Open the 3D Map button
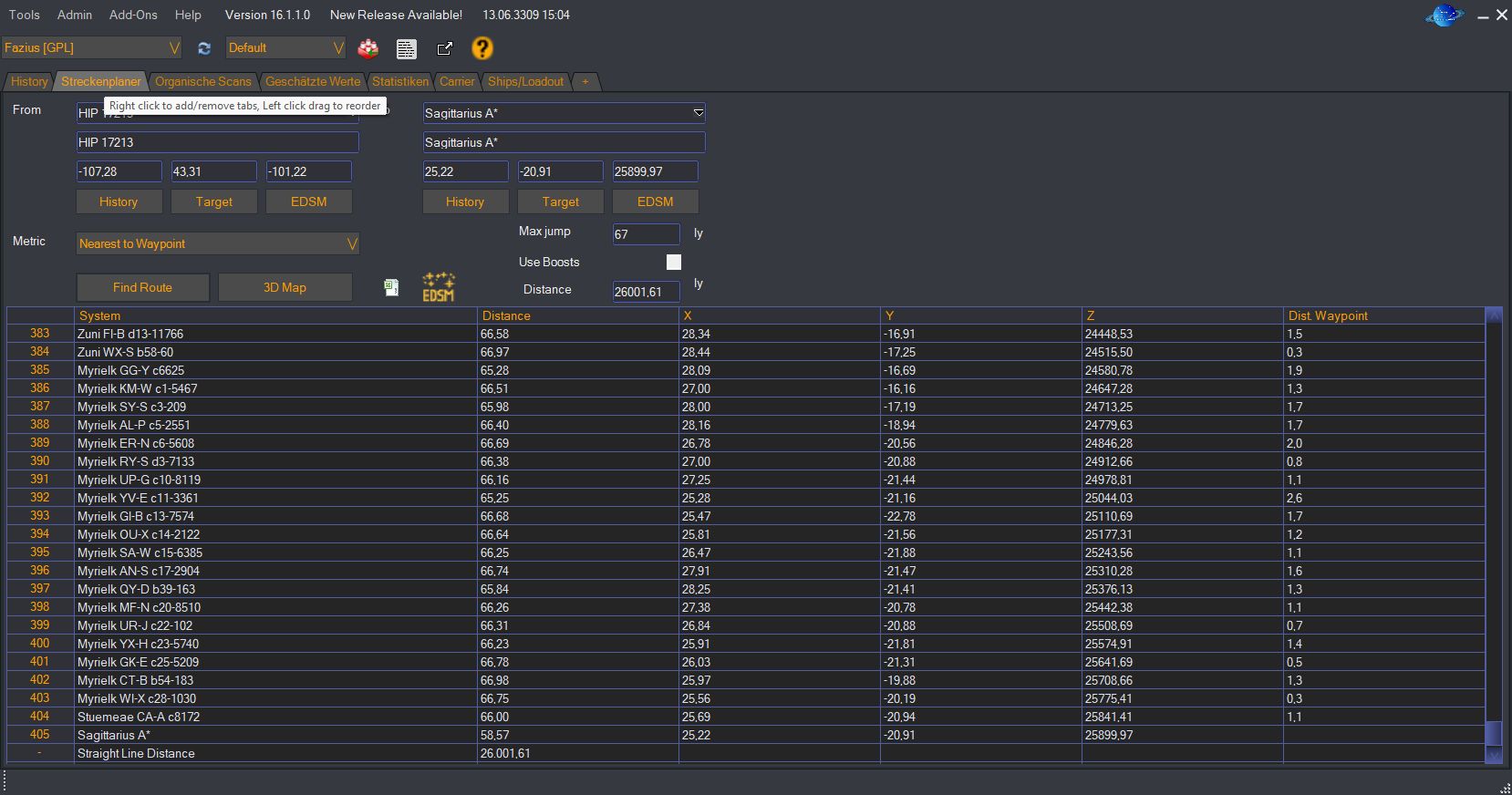 click(285, 287)
